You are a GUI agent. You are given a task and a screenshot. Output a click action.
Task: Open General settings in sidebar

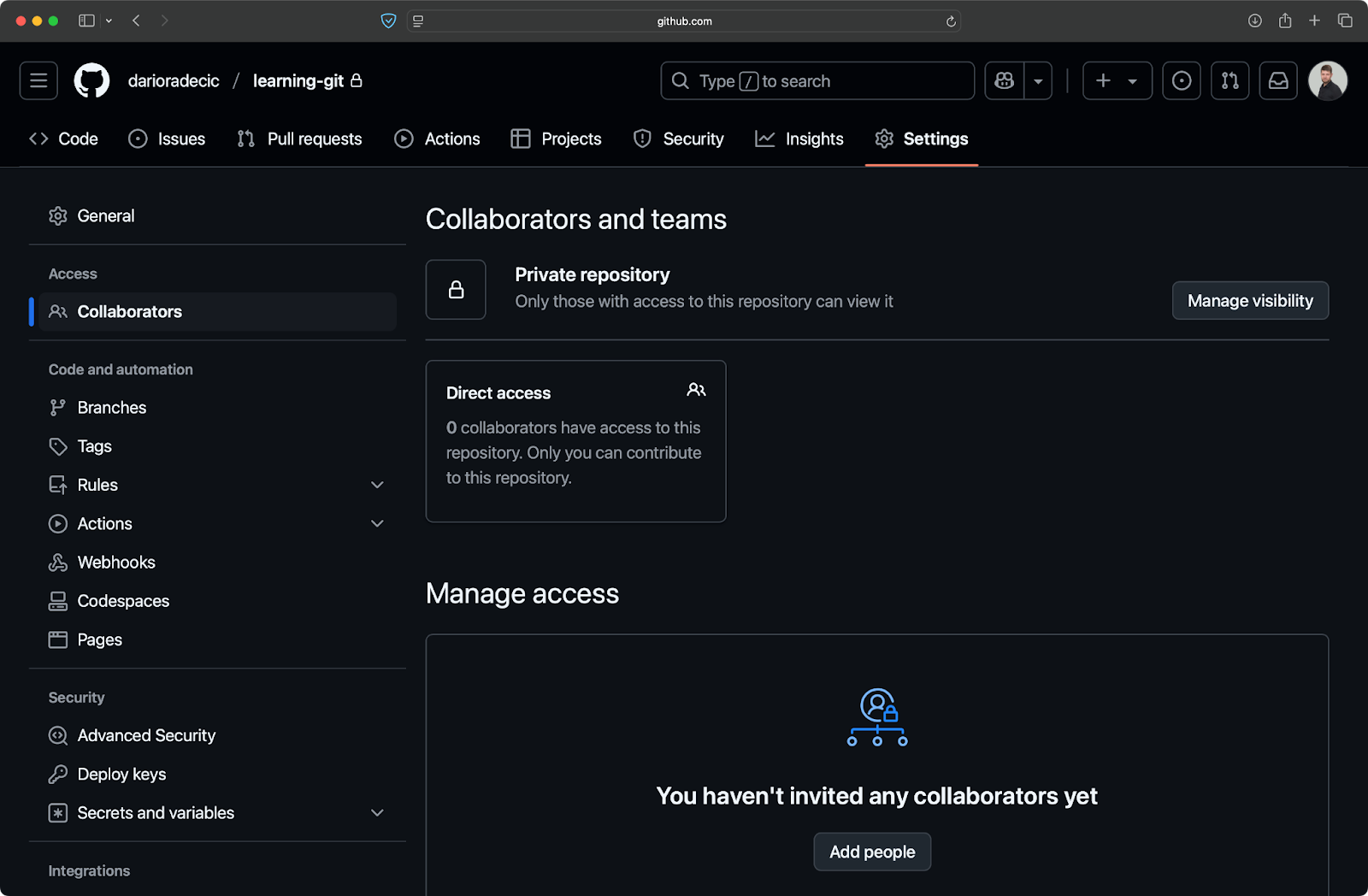217,215
